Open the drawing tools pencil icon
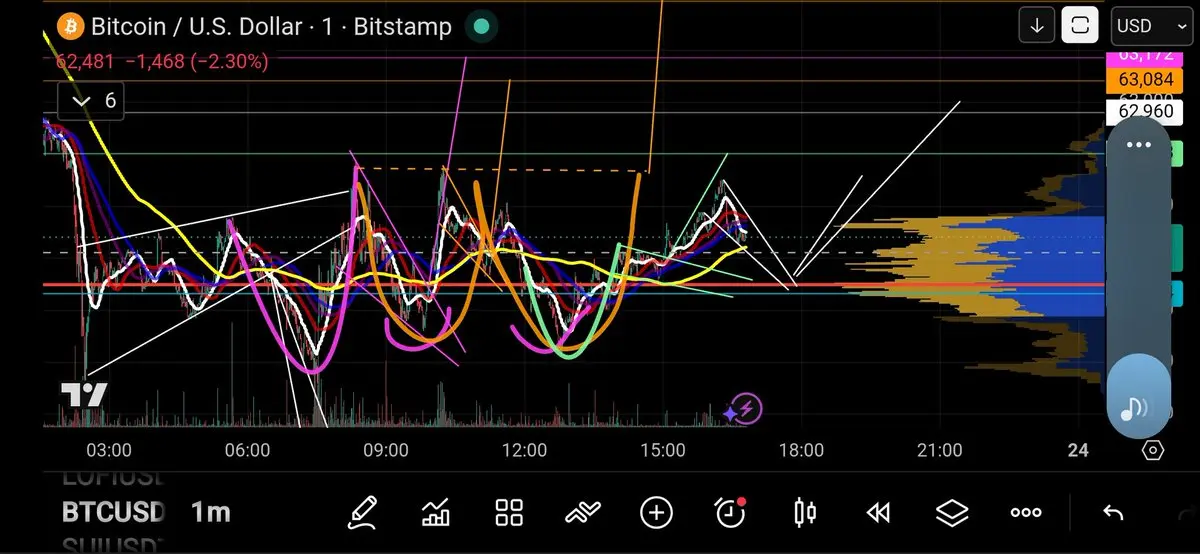The width and height of the screenshot is (1200, 554). [363, 513]
